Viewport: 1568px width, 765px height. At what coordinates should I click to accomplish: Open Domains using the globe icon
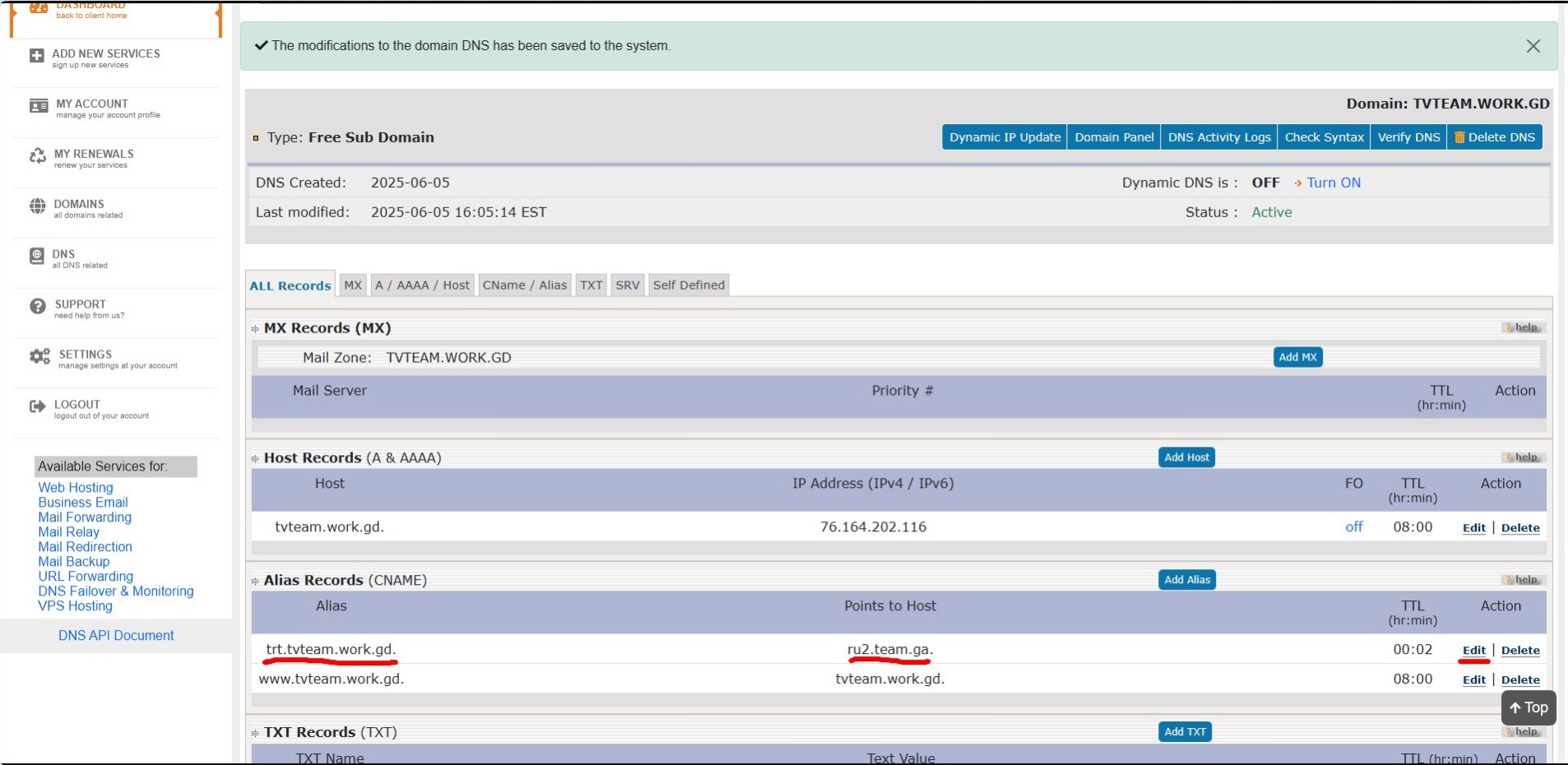(x=38, y=206)
